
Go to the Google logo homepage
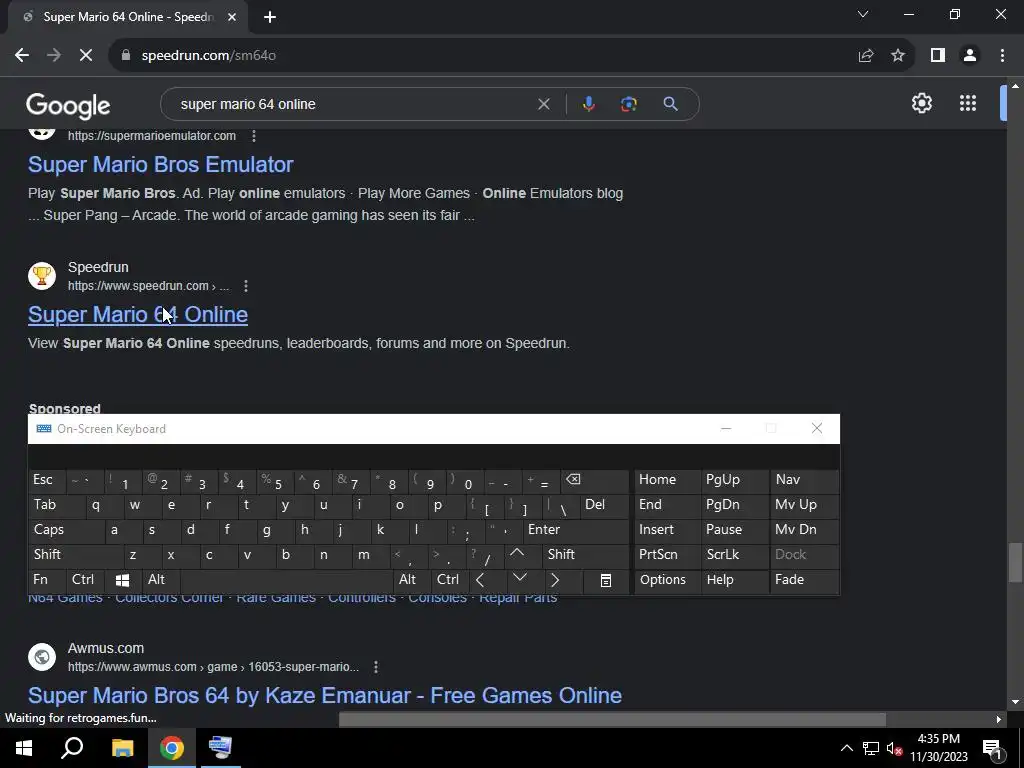pos(68,105)
